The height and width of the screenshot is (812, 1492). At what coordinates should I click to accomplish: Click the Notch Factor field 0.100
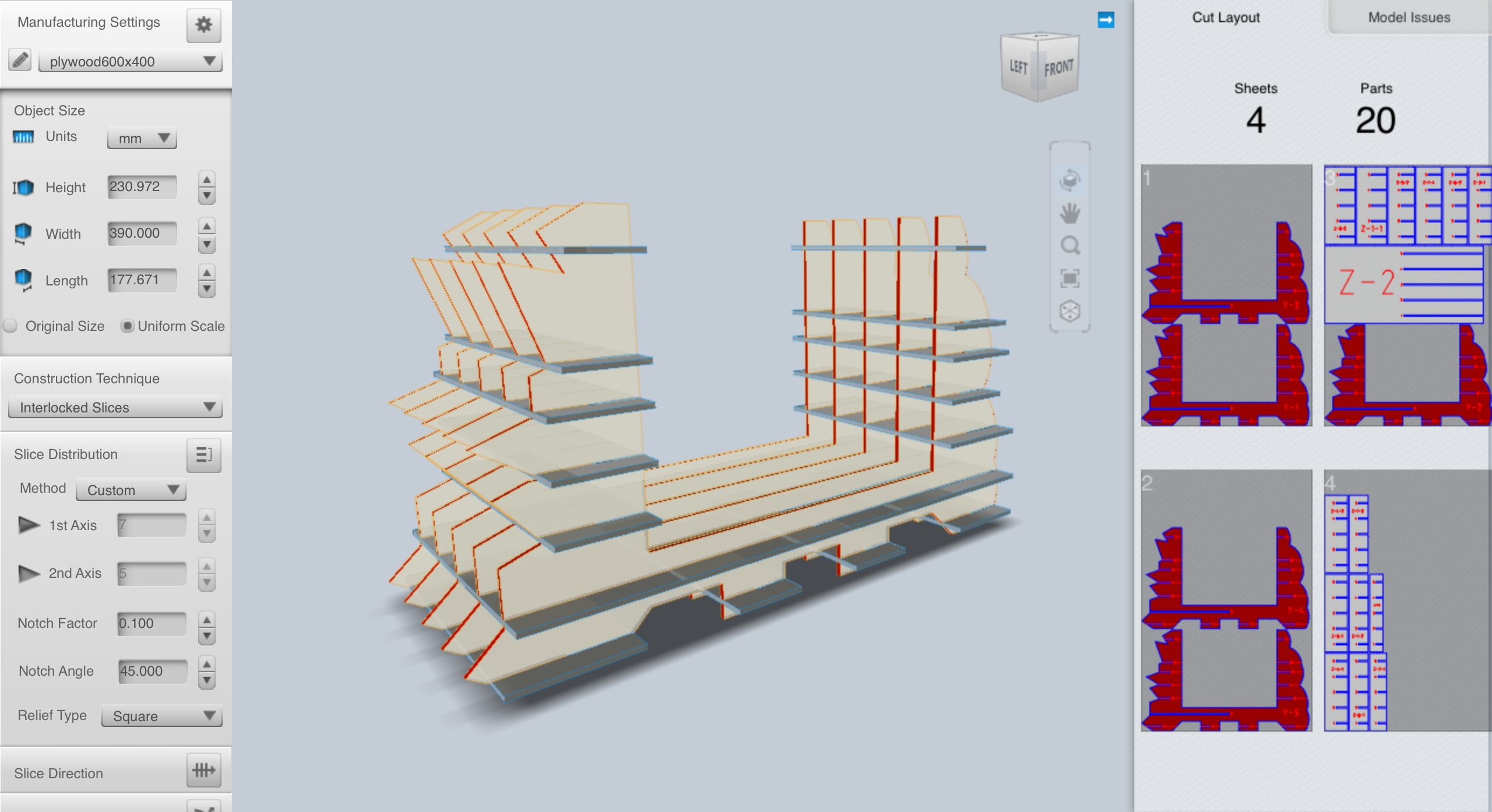152,623
